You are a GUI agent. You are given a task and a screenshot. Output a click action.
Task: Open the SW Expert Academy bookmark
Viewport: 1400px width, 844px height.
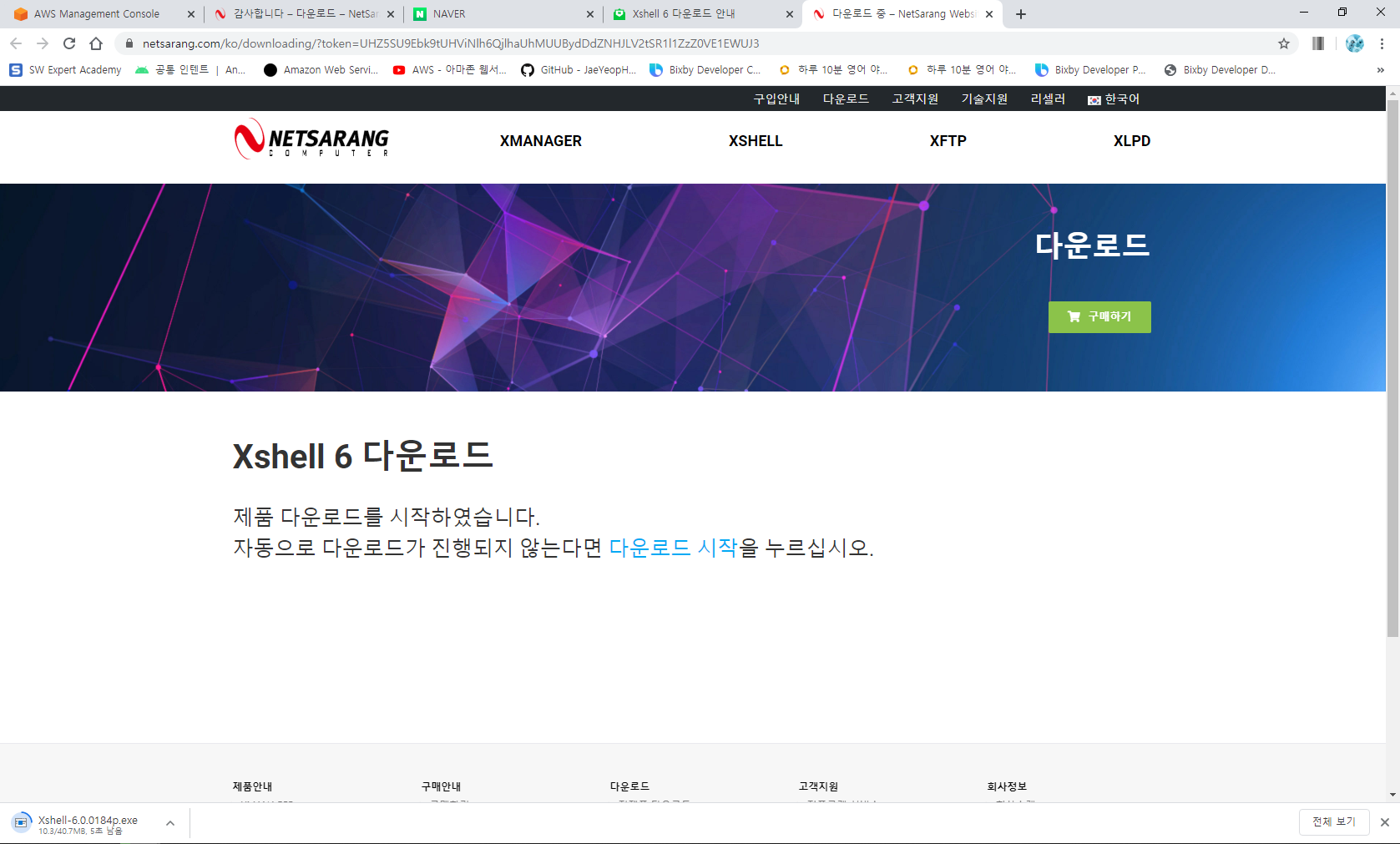click(65, 70)
